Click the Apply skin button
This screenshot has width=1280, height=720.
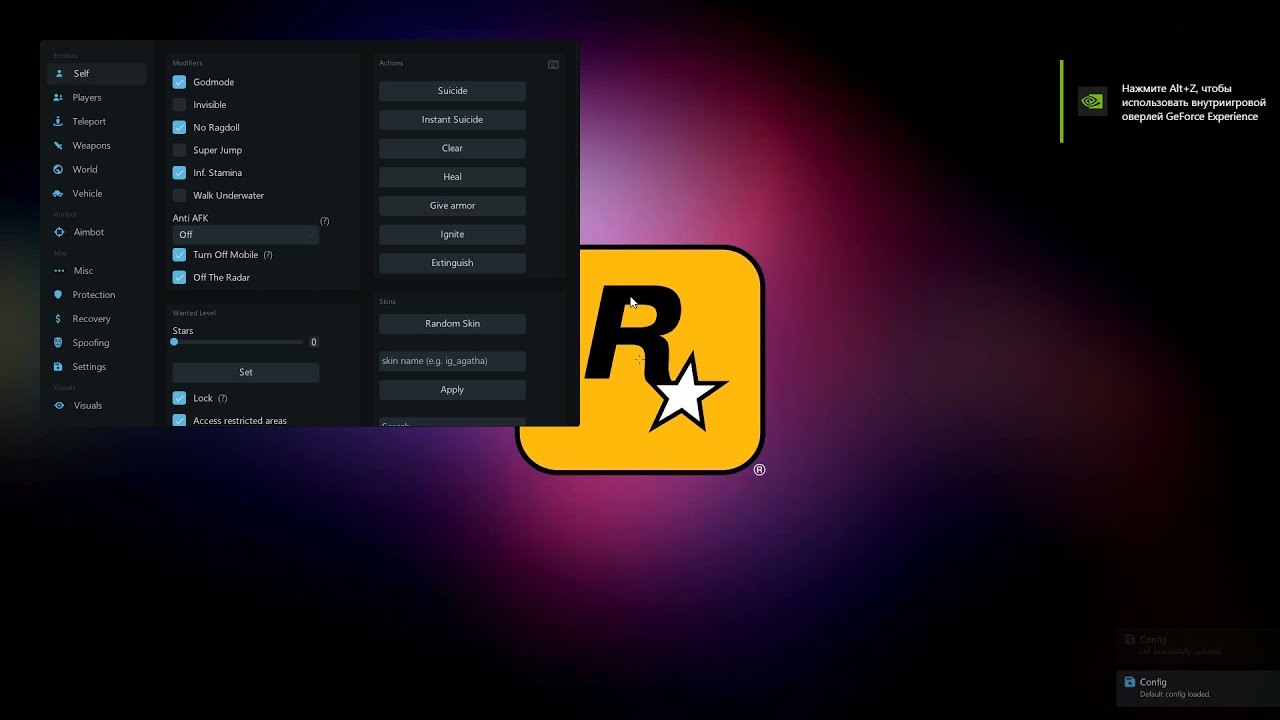pos(452,390)
